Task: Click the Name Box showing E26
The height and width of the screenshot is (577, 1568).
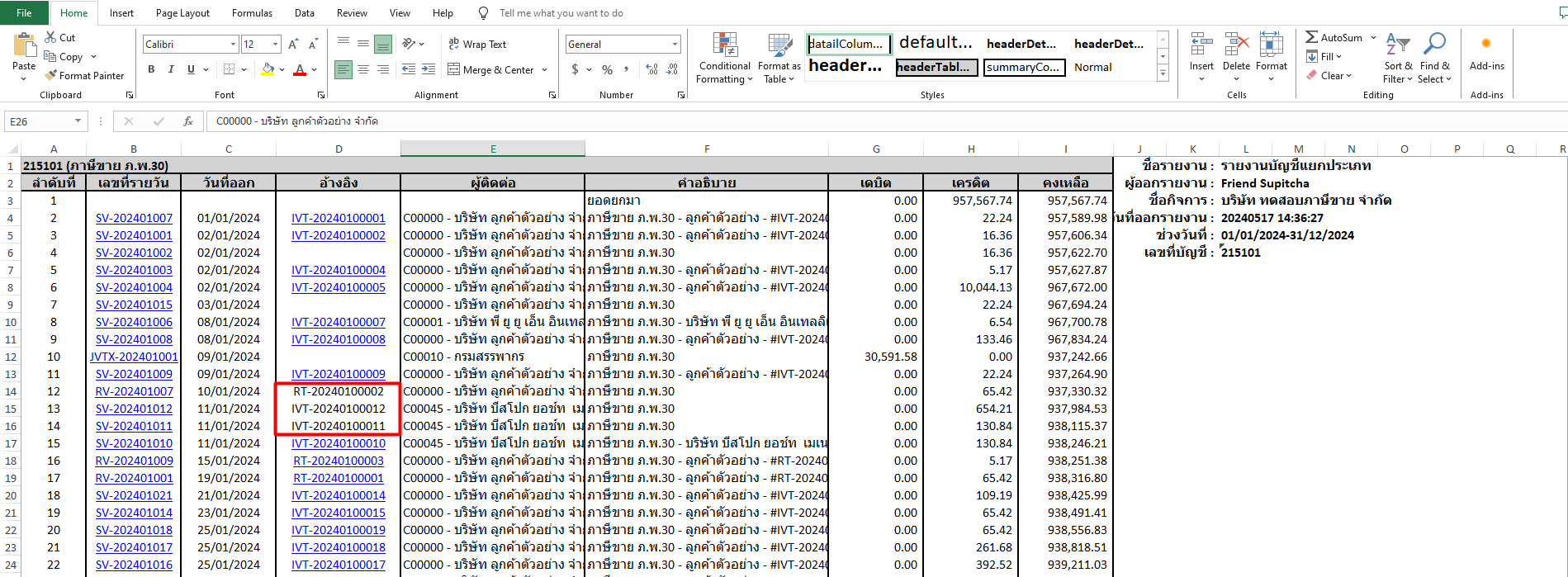Action: click(45, 121)
